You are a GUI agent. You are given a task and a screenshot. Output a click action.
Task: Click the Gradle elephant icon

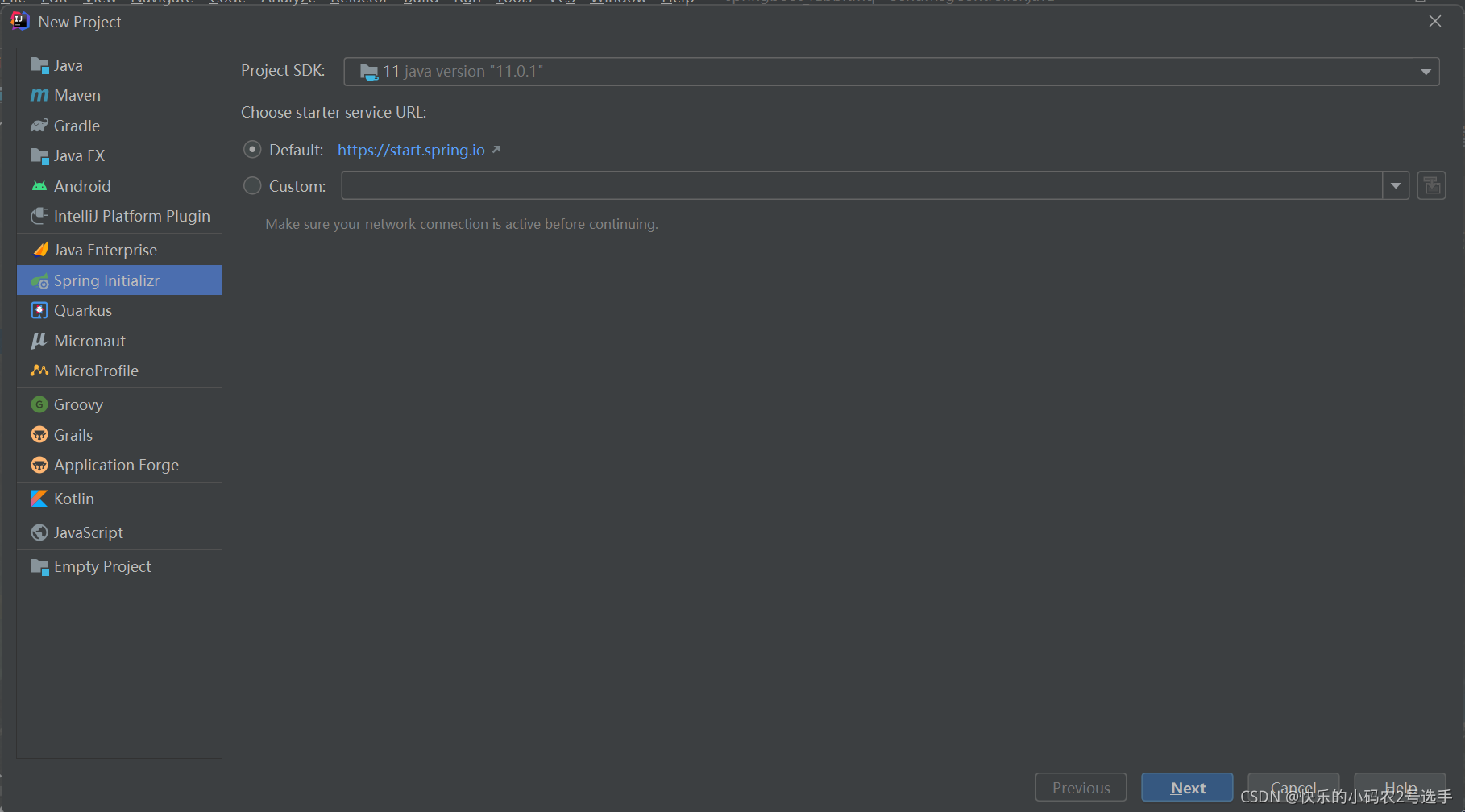pyautogui.click(x=39, y=126)
